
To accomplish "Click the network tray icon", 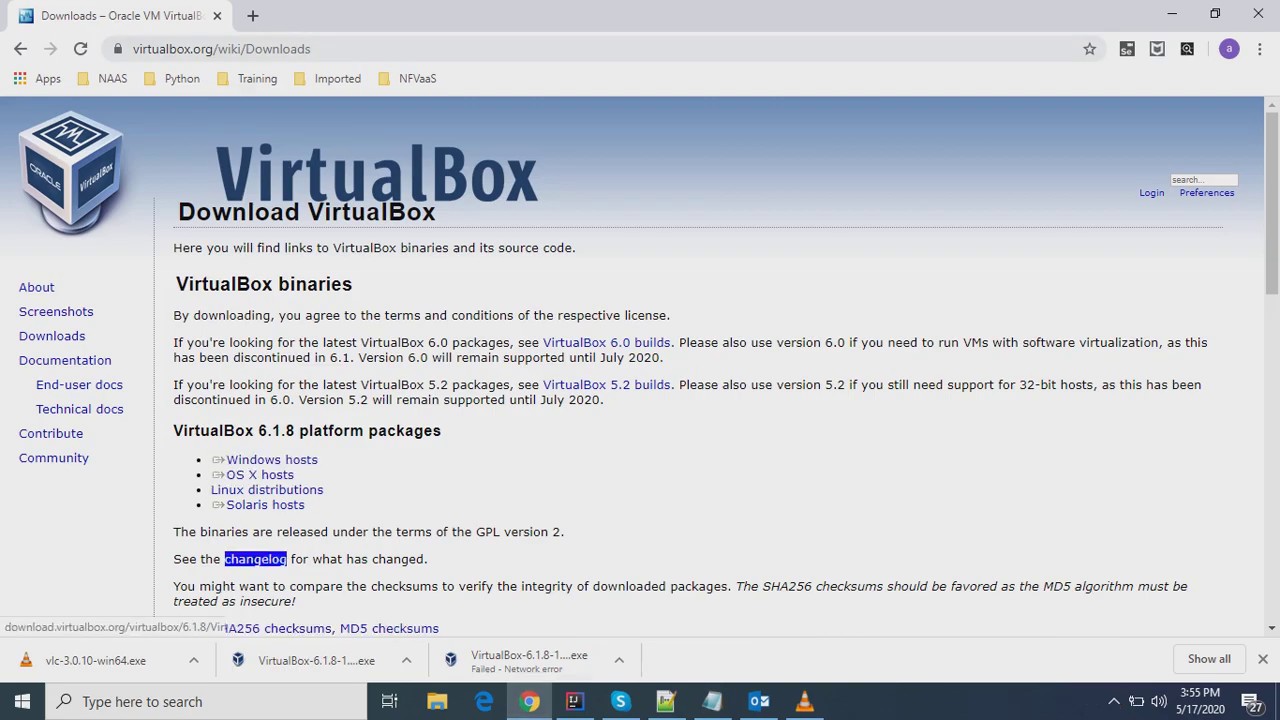I will pyautogui.click(x=1136, y=701).
